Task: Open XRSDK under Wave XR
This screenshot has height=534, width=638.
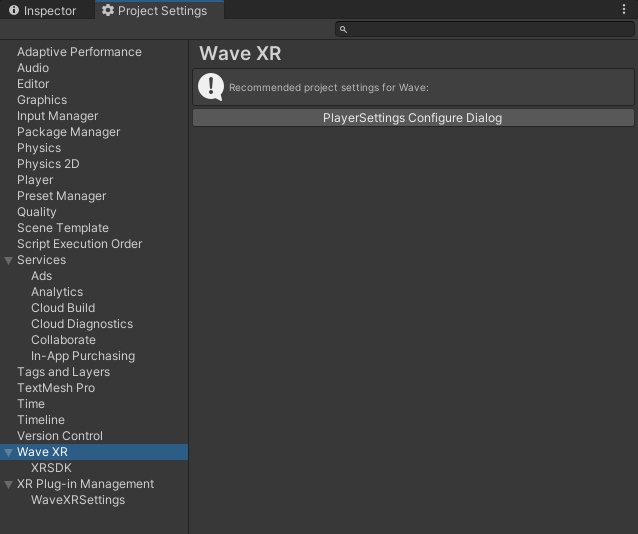Action: click(x=51, y=468)
